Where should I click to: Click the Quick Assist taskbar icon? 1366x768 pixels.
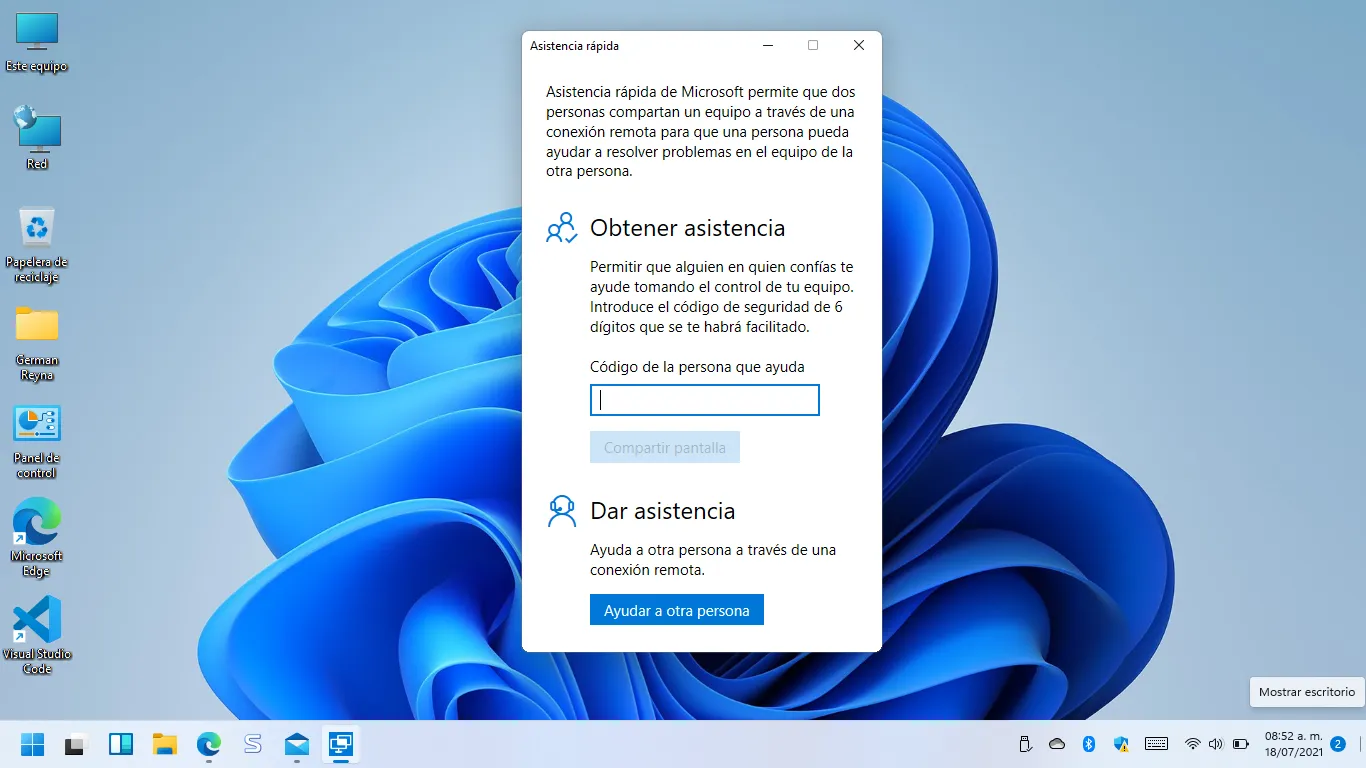click(x=341, y=744)
